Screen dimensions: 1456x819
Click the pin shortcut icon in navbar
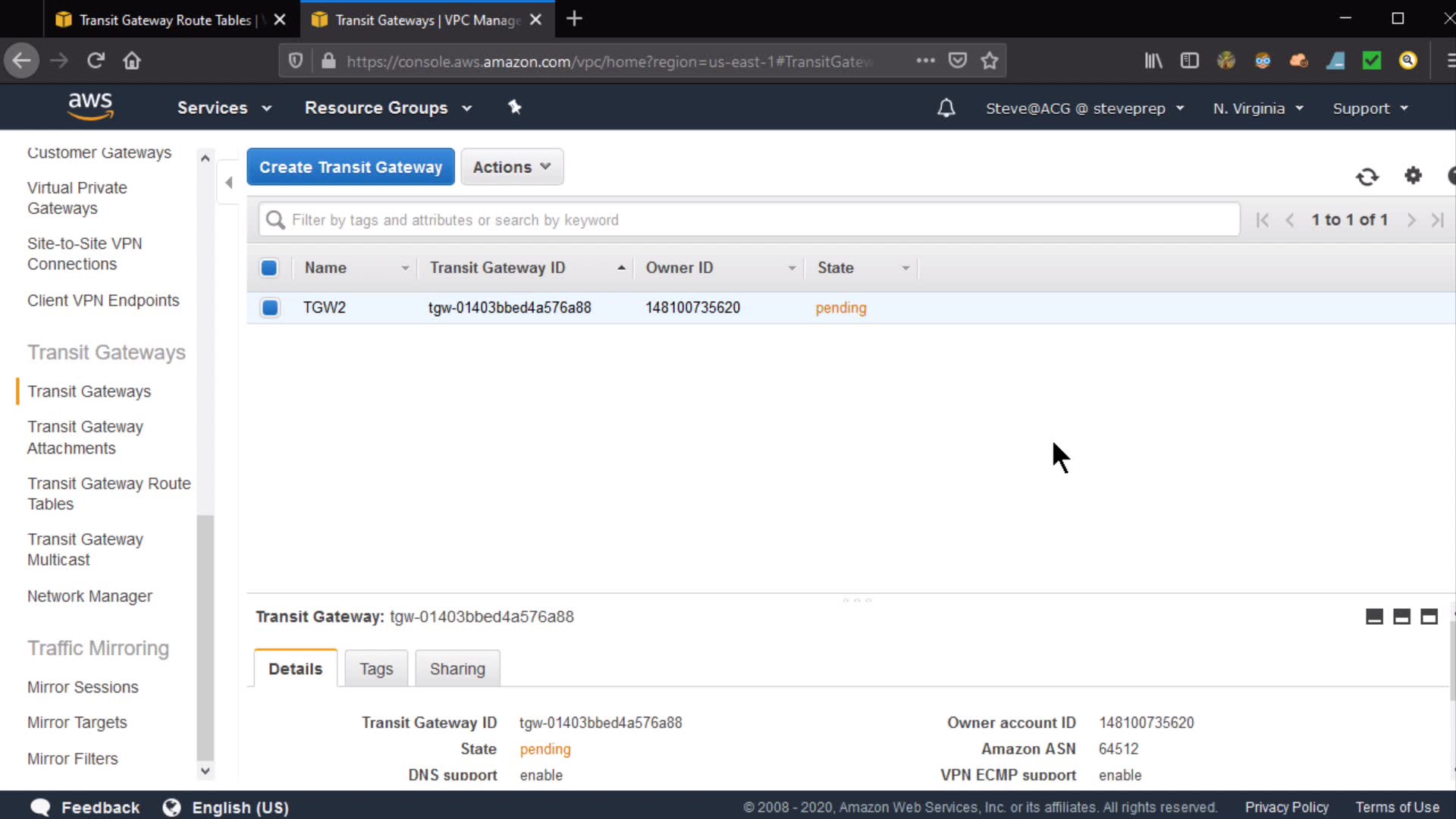(515, 108)
